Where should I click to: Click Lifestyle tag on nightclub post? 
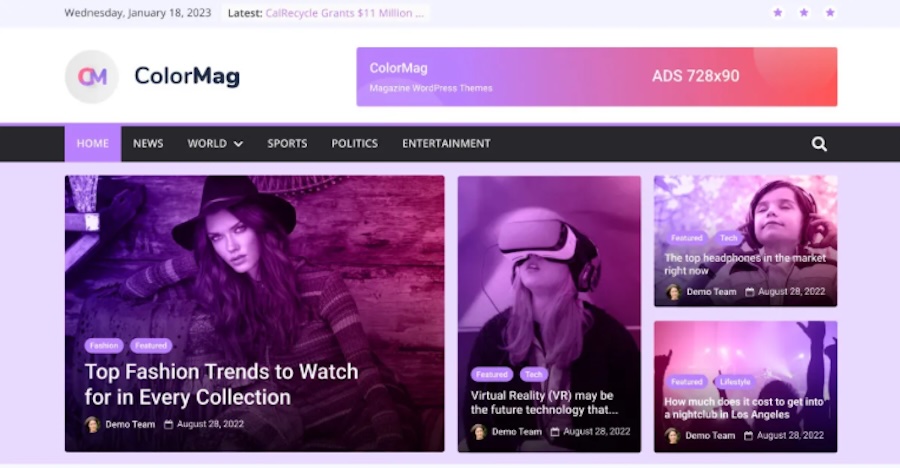pos(735,381)
